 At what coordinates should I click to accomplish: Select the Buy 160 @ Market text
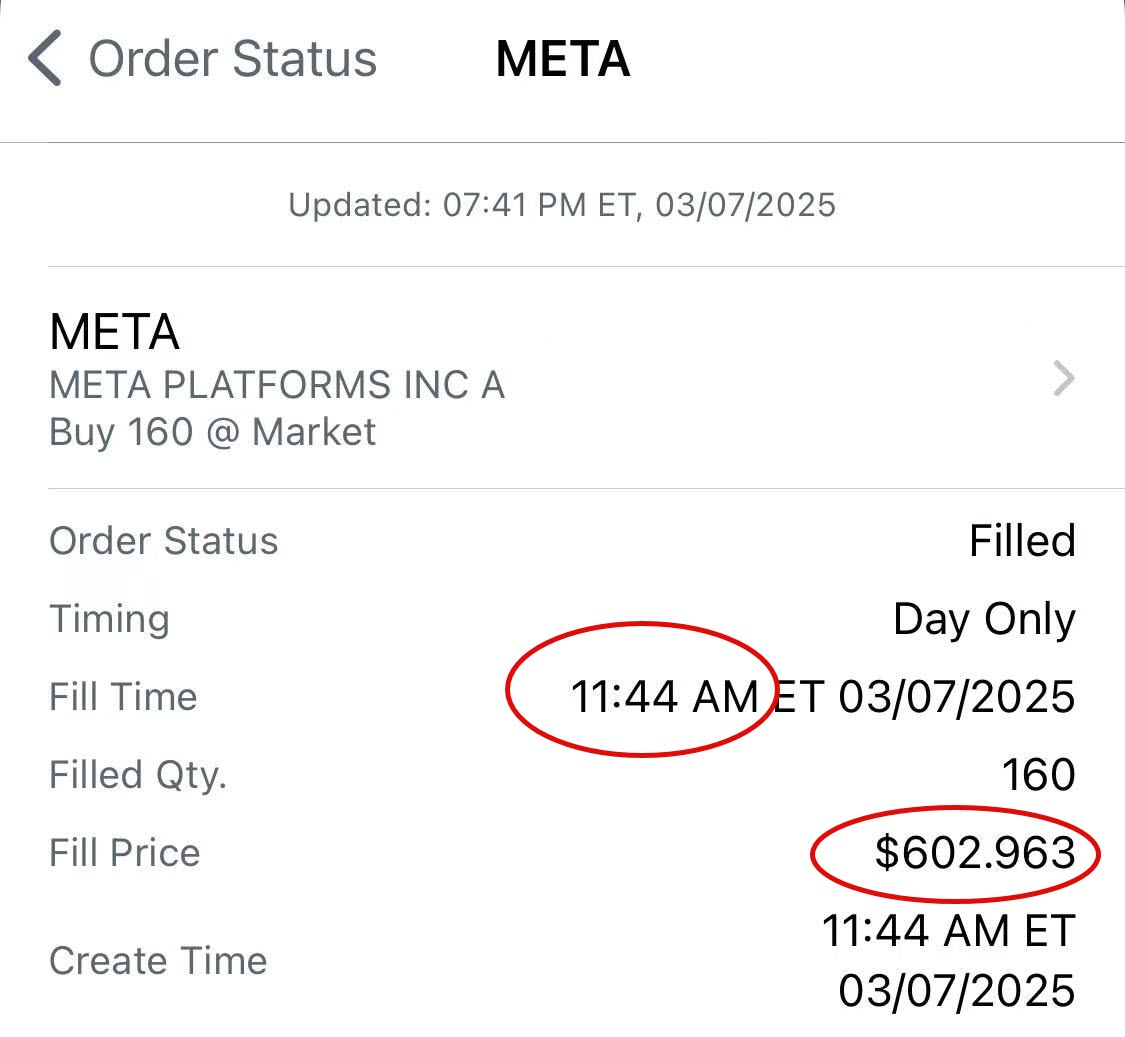point(212,432)
